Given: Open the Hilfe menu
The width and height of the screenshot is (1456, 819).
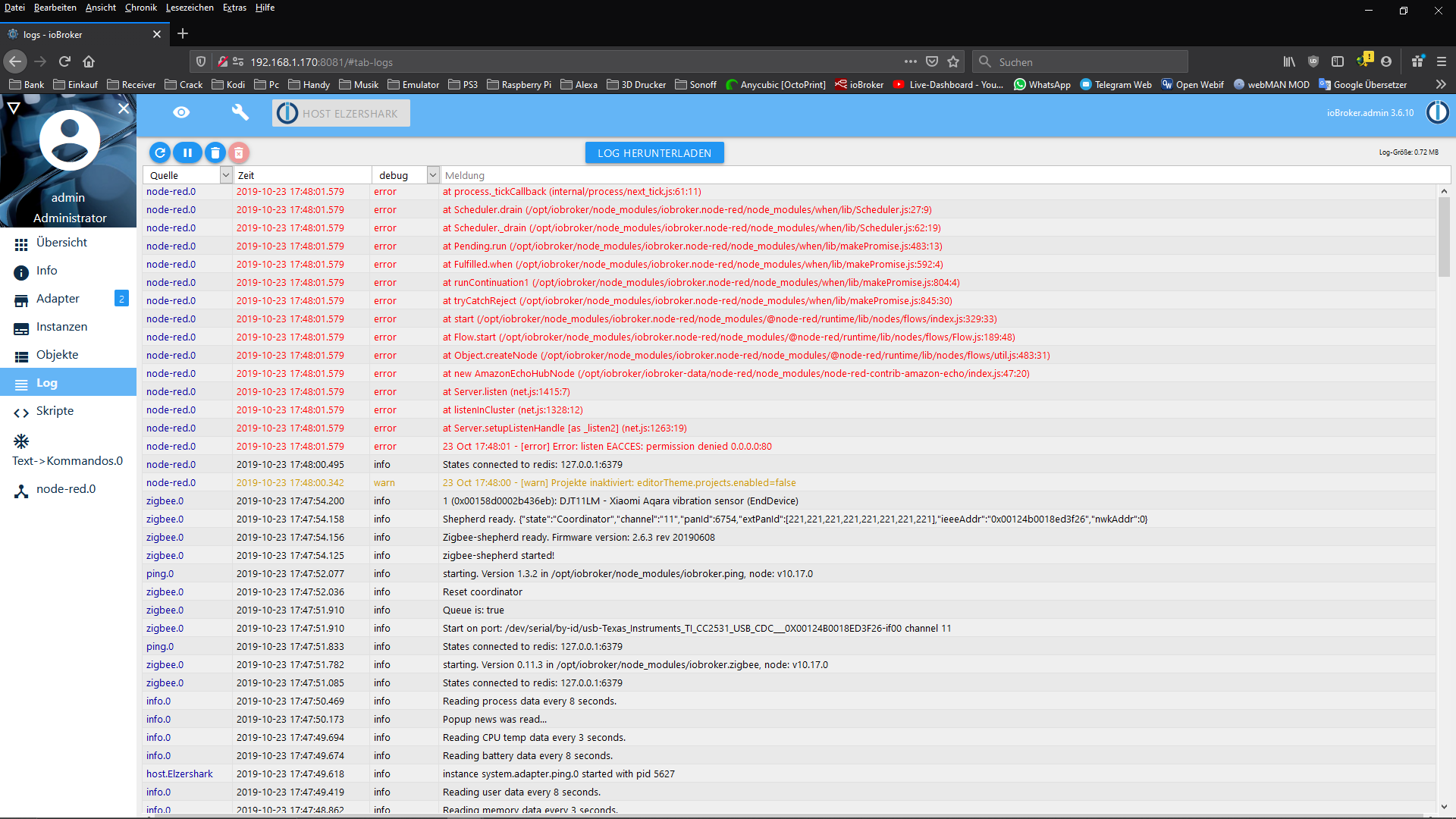Looking at the screenshot, I should (x=265, y=8).
